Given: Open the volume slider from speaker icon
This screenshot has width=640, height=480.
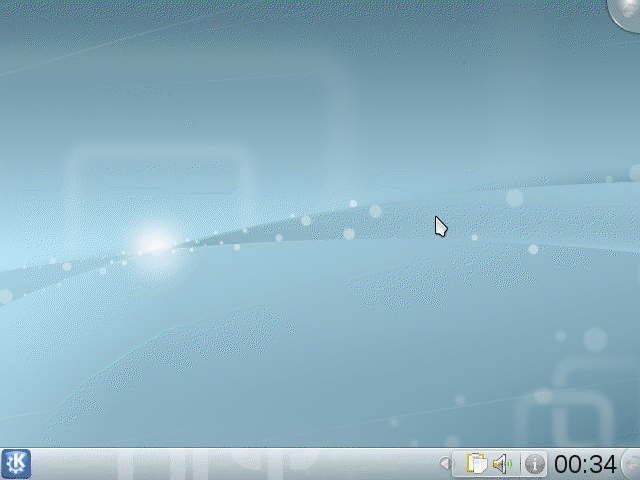Looking at the screenshot, I should point(502,464).
